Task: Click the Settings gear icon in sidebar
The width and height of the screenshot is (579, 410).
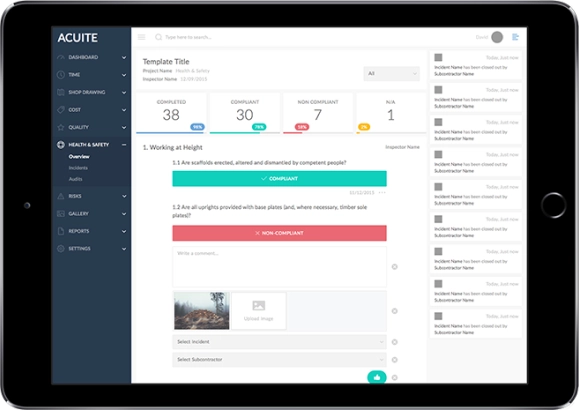Action: click(61, 249)
